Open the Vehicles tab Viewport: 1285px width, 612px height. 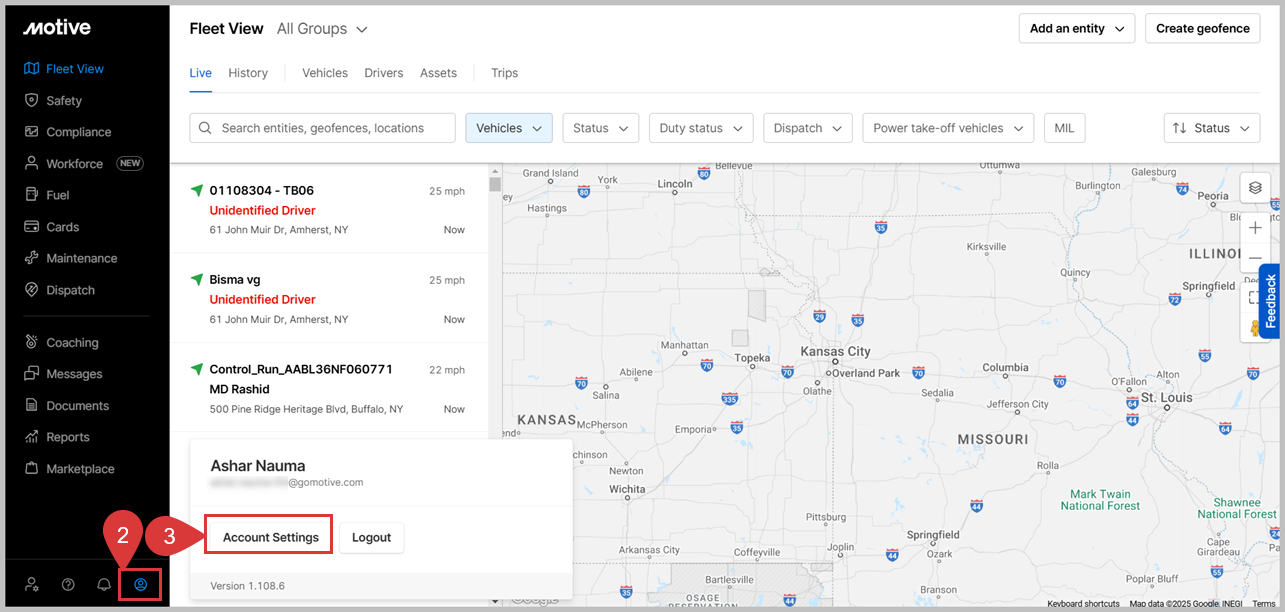tap(325, 73)
